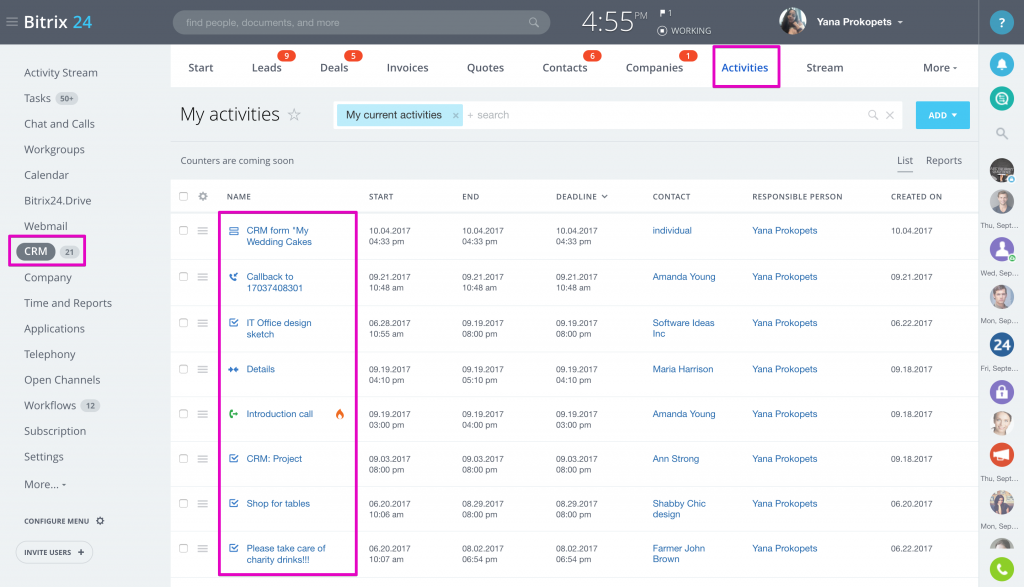
Task: Click the working status flag icon
Action: (665, 13)
